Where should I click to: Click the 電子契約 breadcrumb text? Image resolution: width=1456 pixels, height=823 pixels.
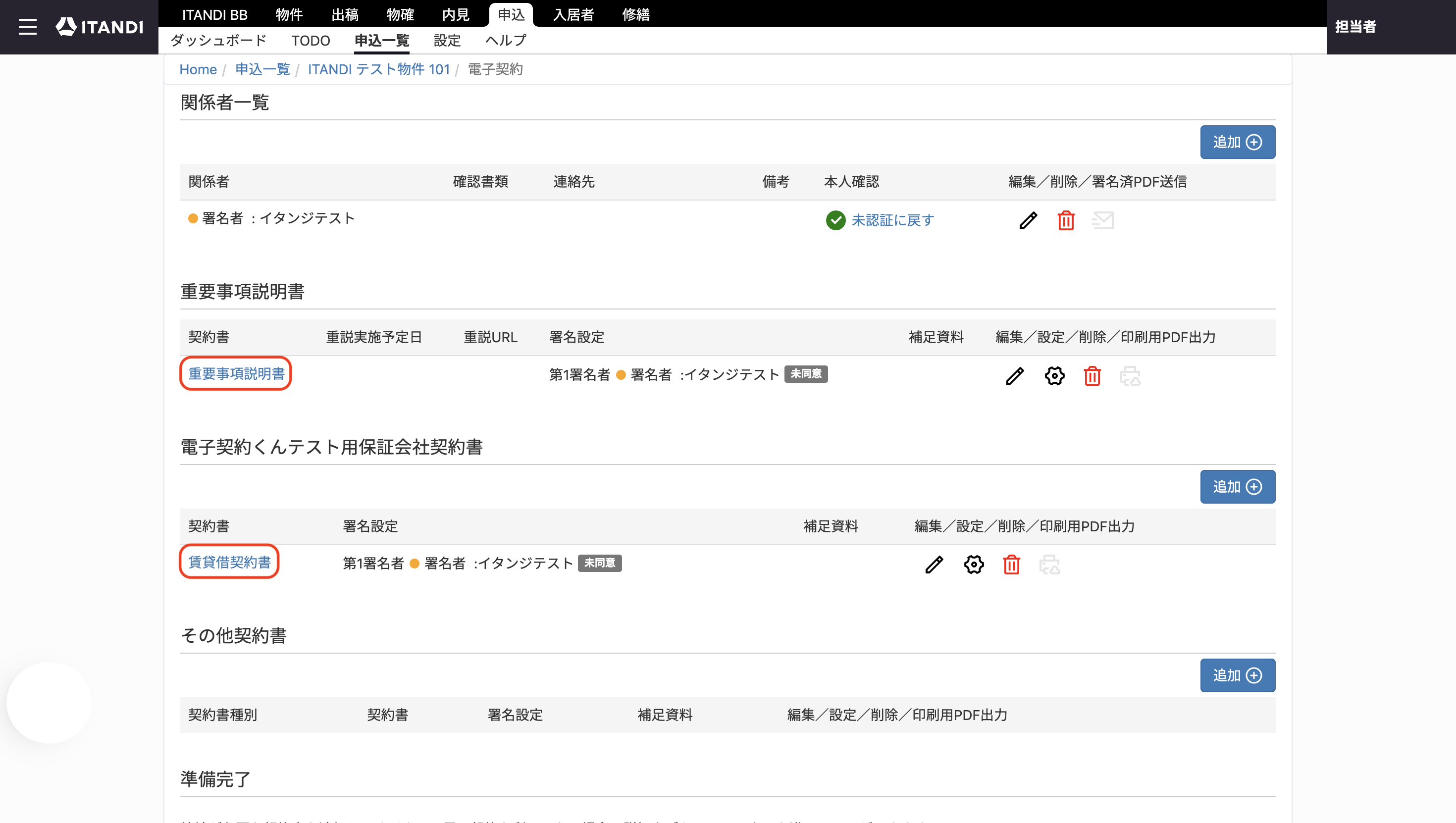[x=495, y=69]
